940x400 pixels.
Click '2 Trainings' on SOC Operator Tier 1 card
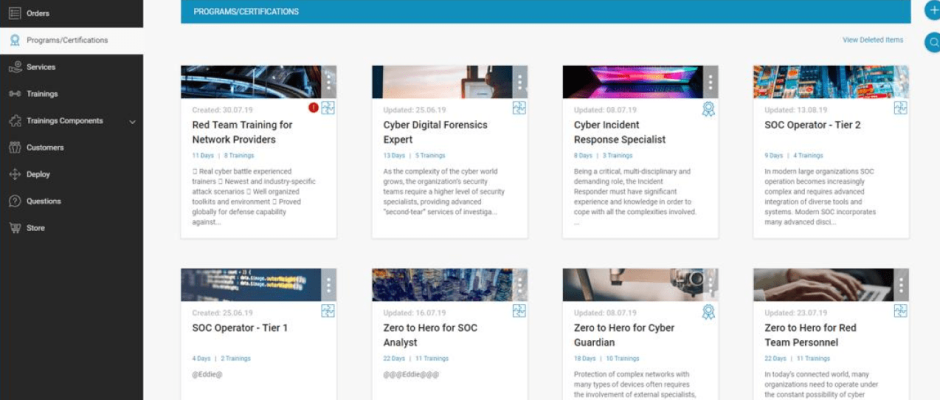coord(236,359)
